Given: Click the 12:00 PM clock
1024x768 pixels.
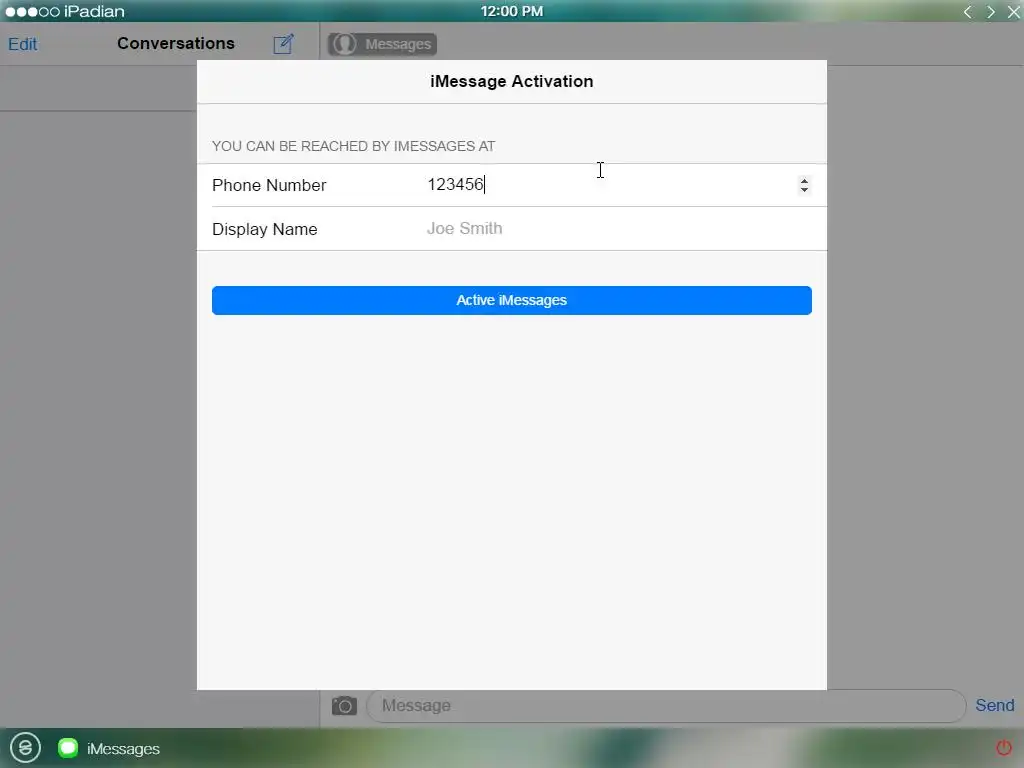Looking at the screenshot, I should 512,11.
